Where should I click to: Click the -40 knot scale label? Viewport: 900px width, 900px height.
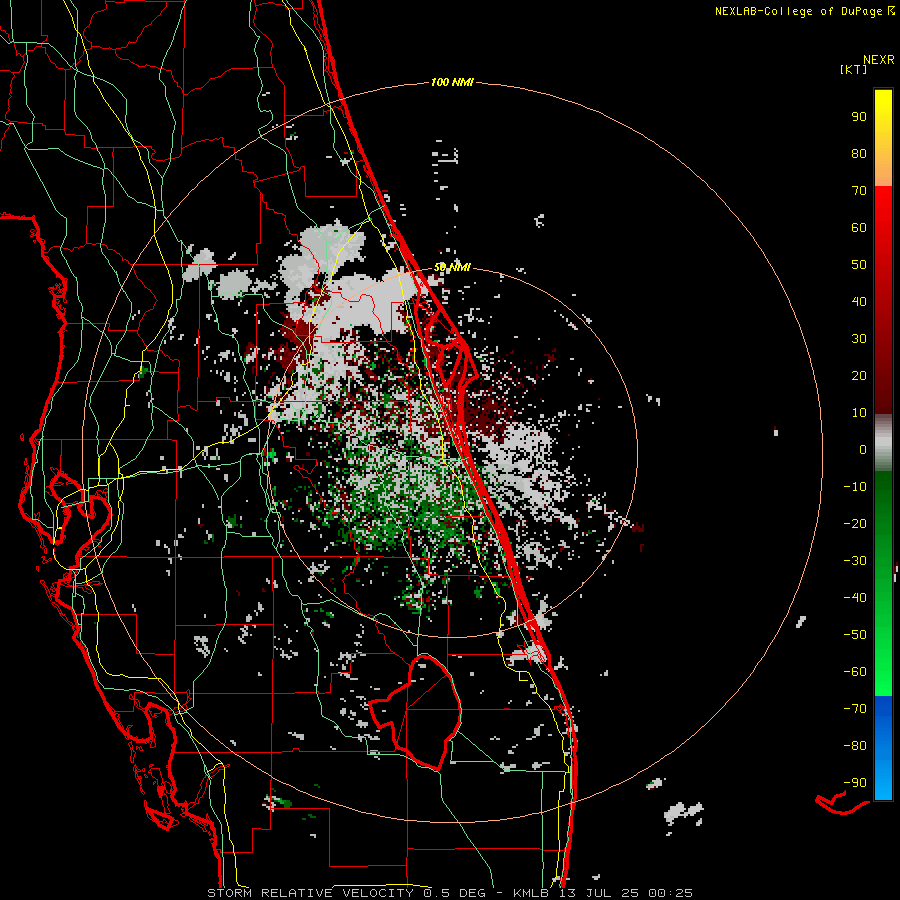[x=855, y=598]
